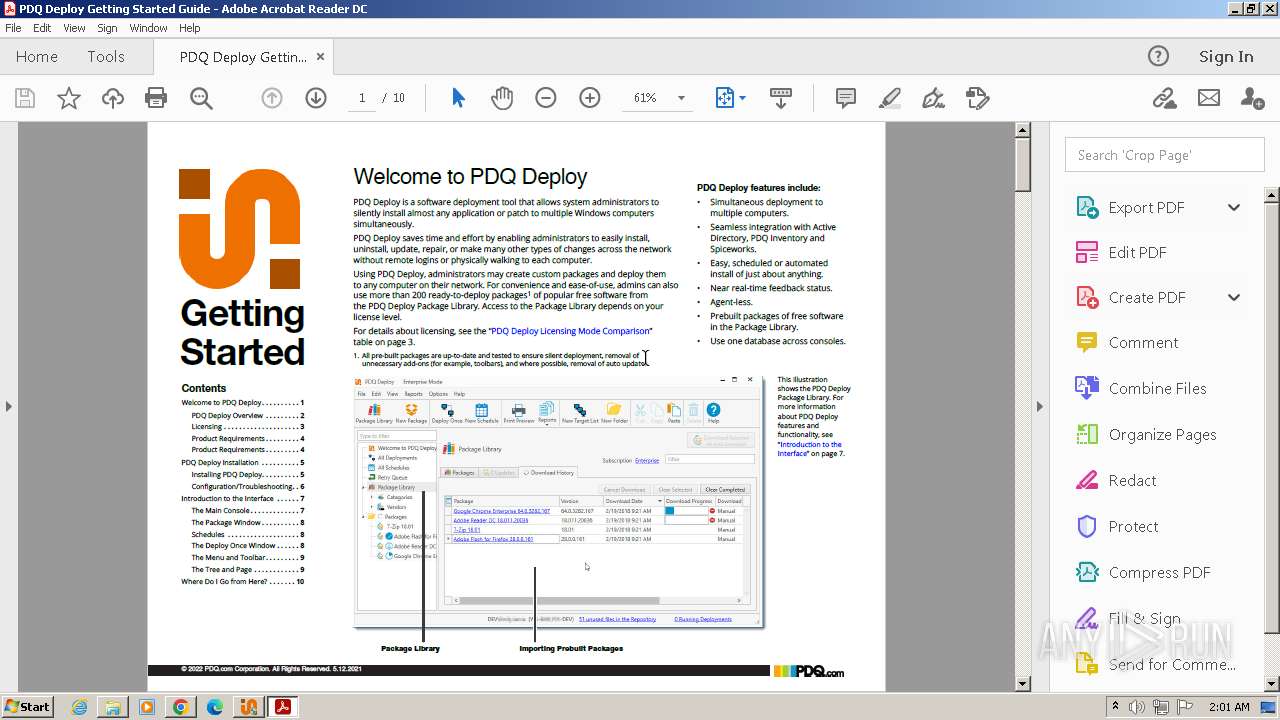Launch the Edit PDF tool

pos(1137,252)
